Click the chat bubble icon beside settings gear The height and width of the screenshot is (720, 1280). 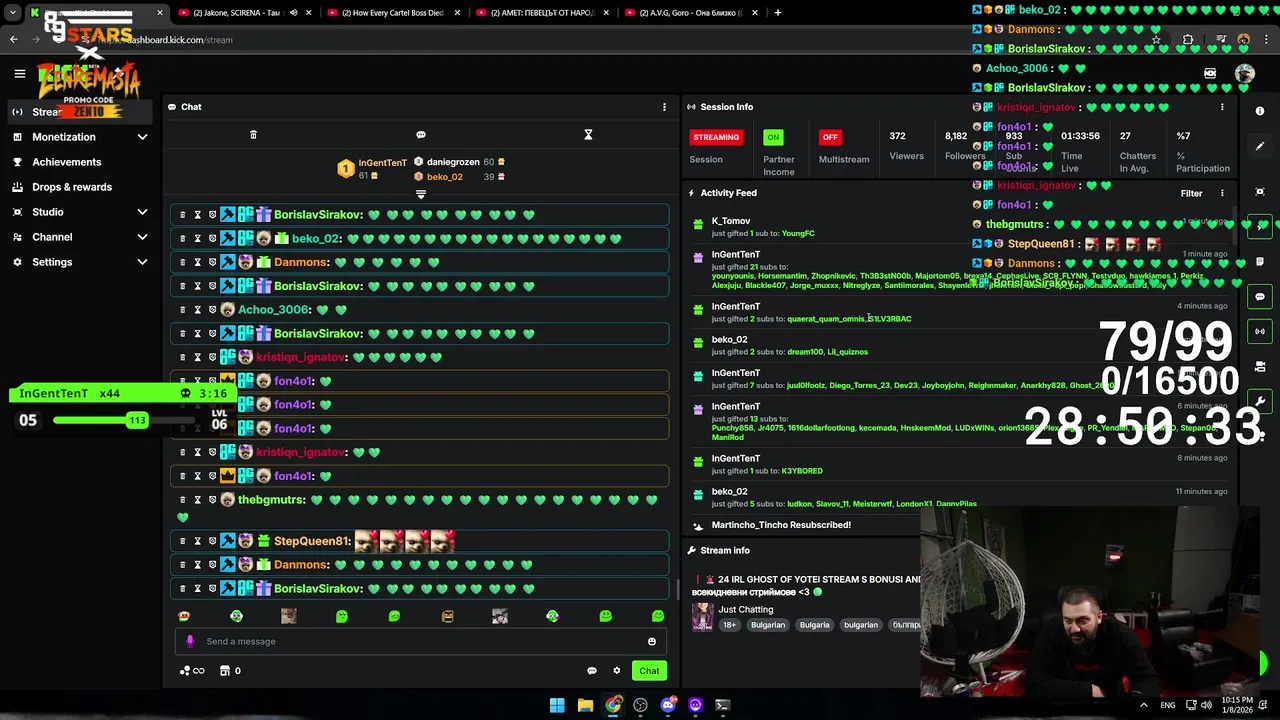591,671
